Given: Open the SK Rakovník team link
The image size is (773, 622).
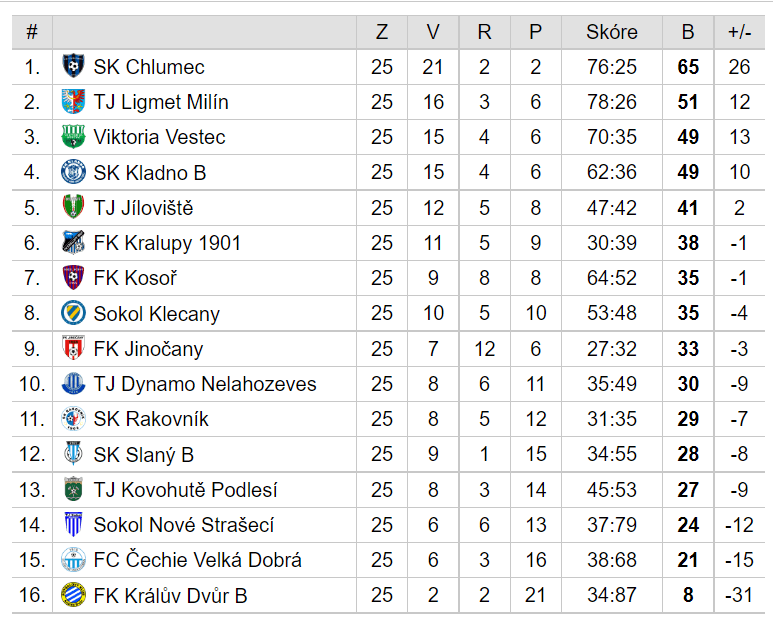Looking at the screenshot, I should click(151, 419).
